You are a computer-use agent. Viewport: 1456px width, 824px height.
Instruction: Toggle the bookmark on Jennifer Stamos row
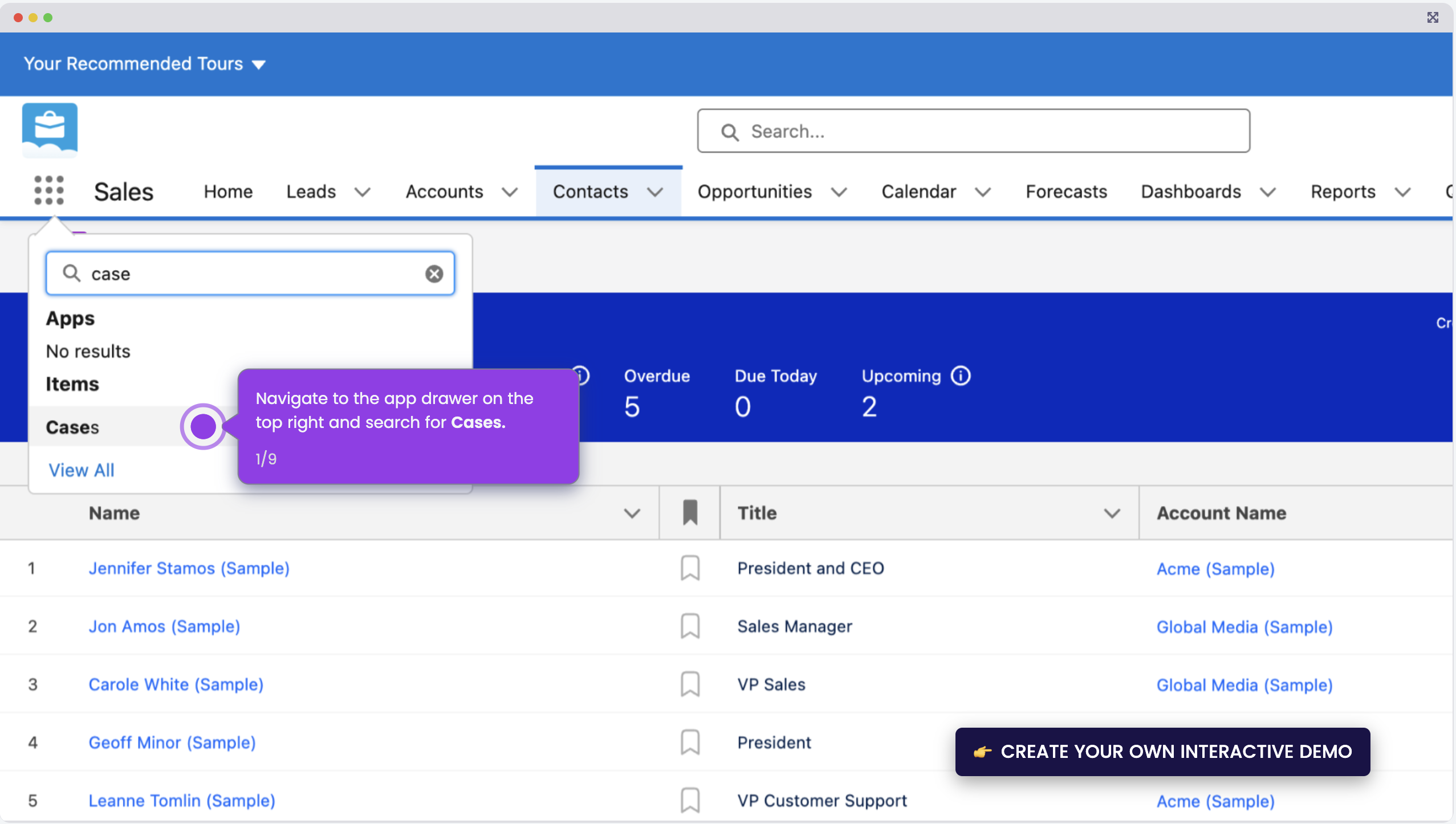(x=689, y=568)
